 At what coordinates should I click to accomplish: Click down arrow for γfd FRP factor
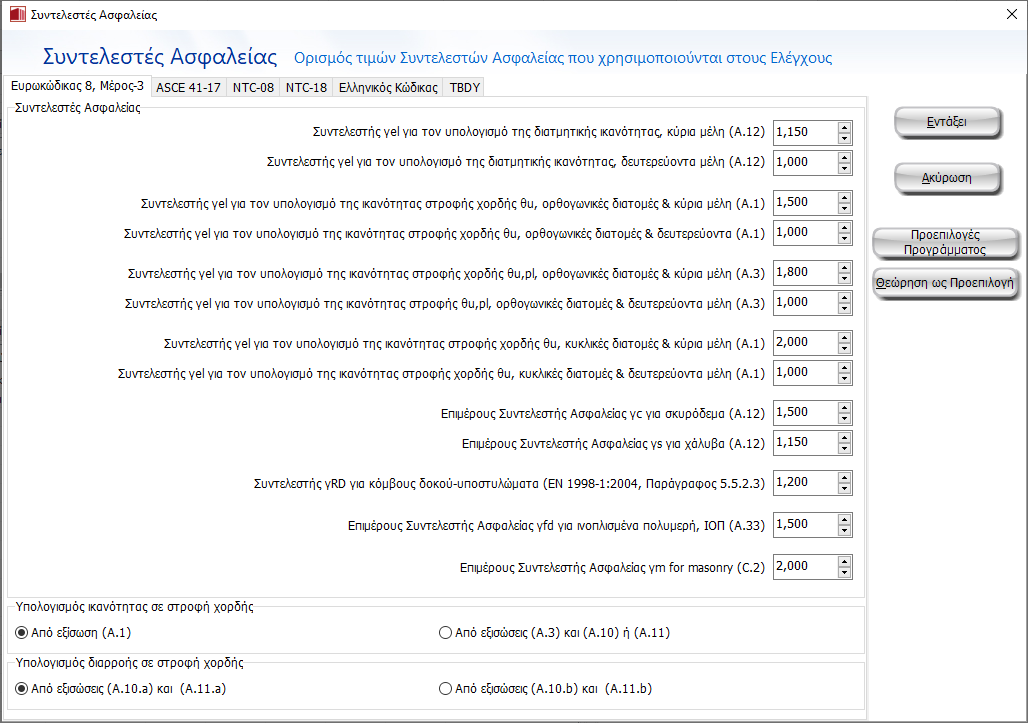click(x=845, y=530)
